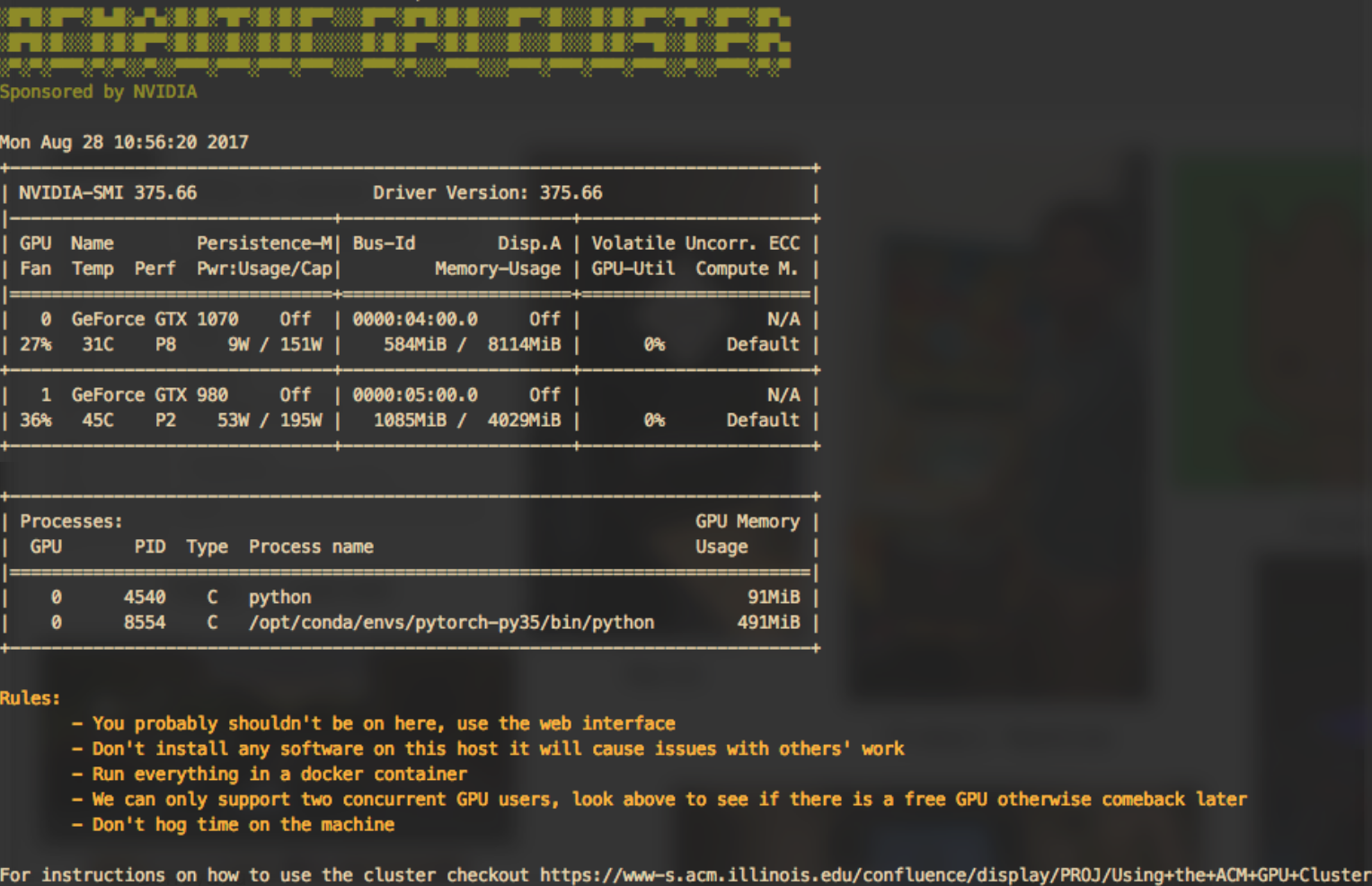Click 'Memory-Usage' column header
Image resolution: width=1372 pixels, height=886 pixels.
point(498,269)
